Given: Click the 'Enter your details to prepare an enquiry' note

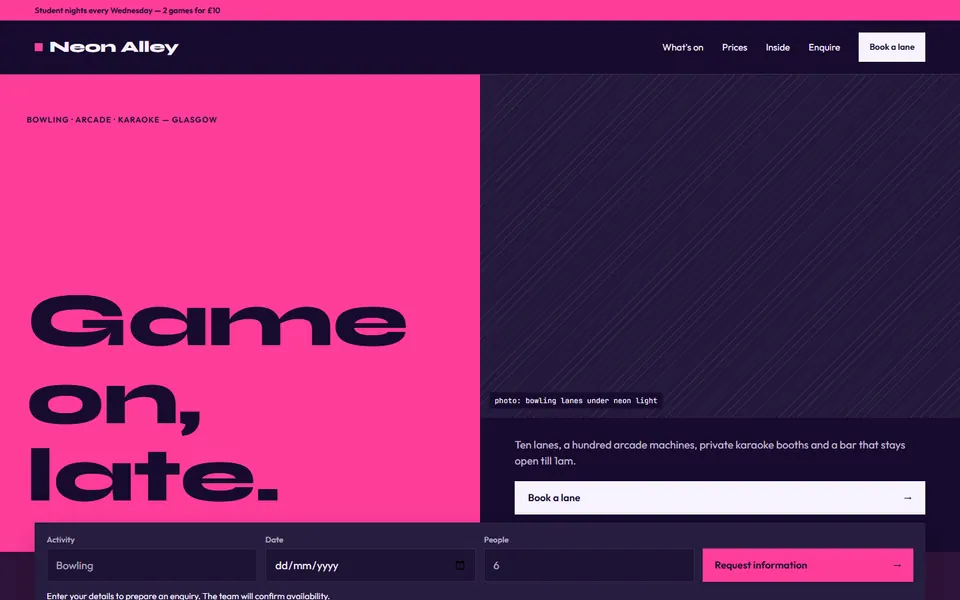Looking at the screenshot, I should (188, 596).
